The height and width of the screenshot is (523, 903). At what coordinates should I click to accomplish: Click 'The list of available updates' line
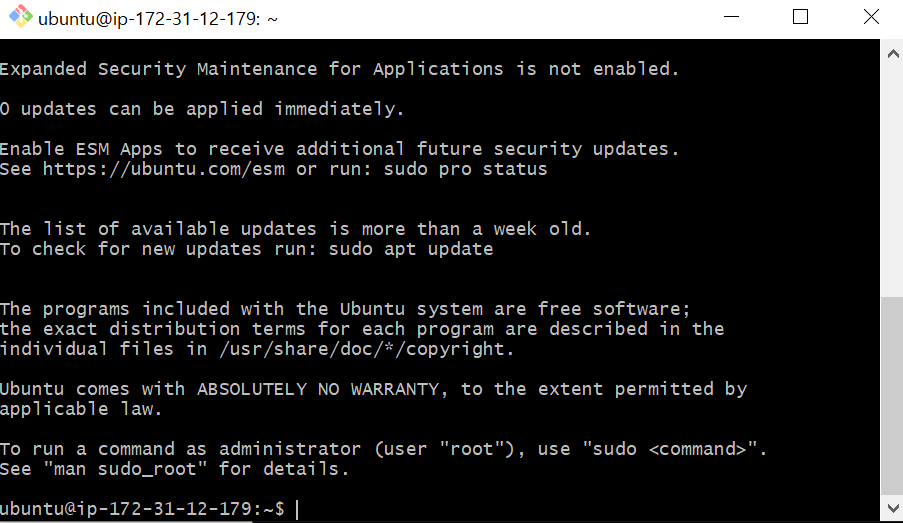point(295,229)
